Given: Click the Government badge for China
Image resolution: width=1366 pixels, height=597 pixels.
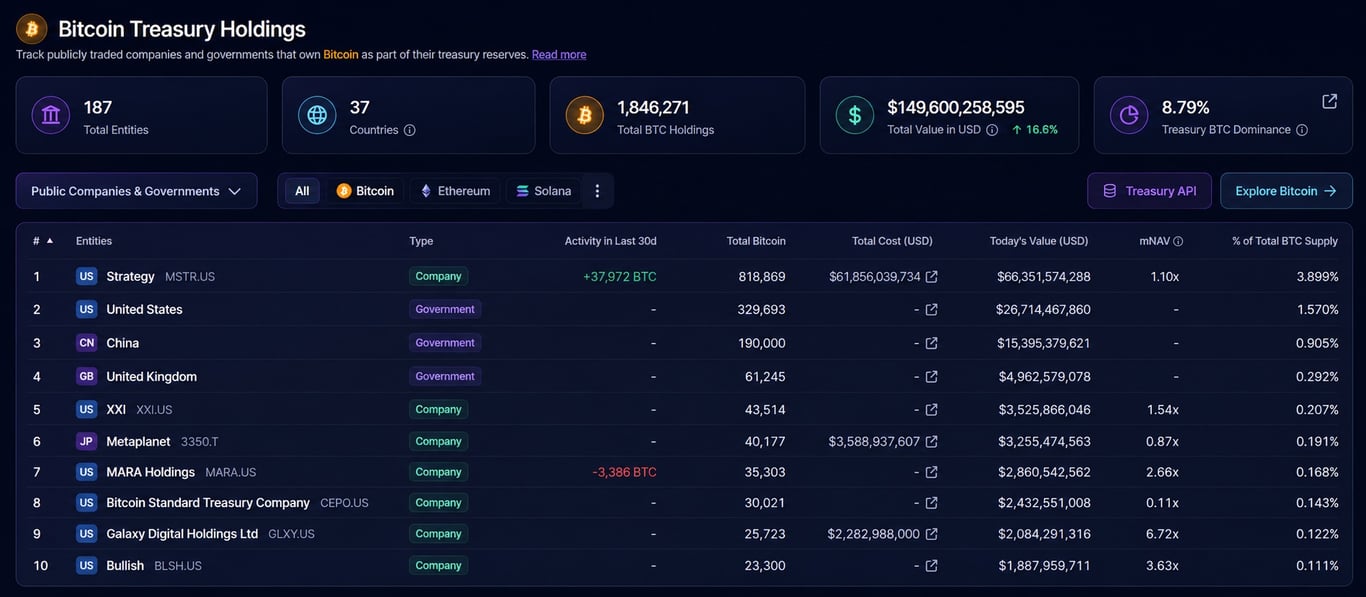Looking at the screenshot, I should point(445,343).
